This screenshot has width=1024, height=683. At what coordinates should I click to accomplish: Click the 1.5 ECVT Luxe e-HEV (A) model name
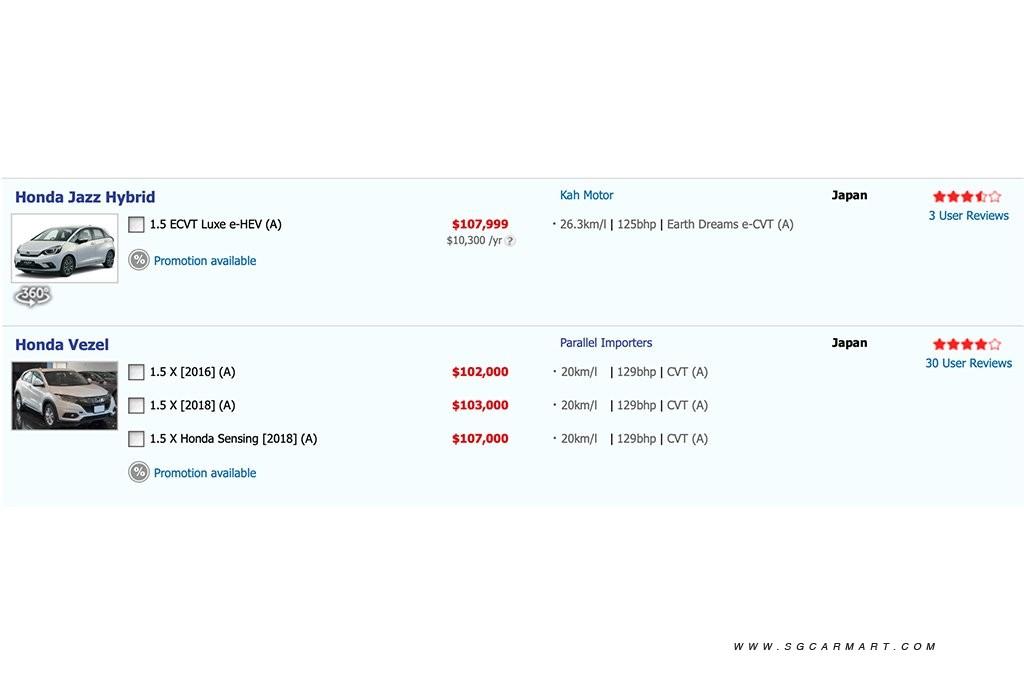(216, 224)
